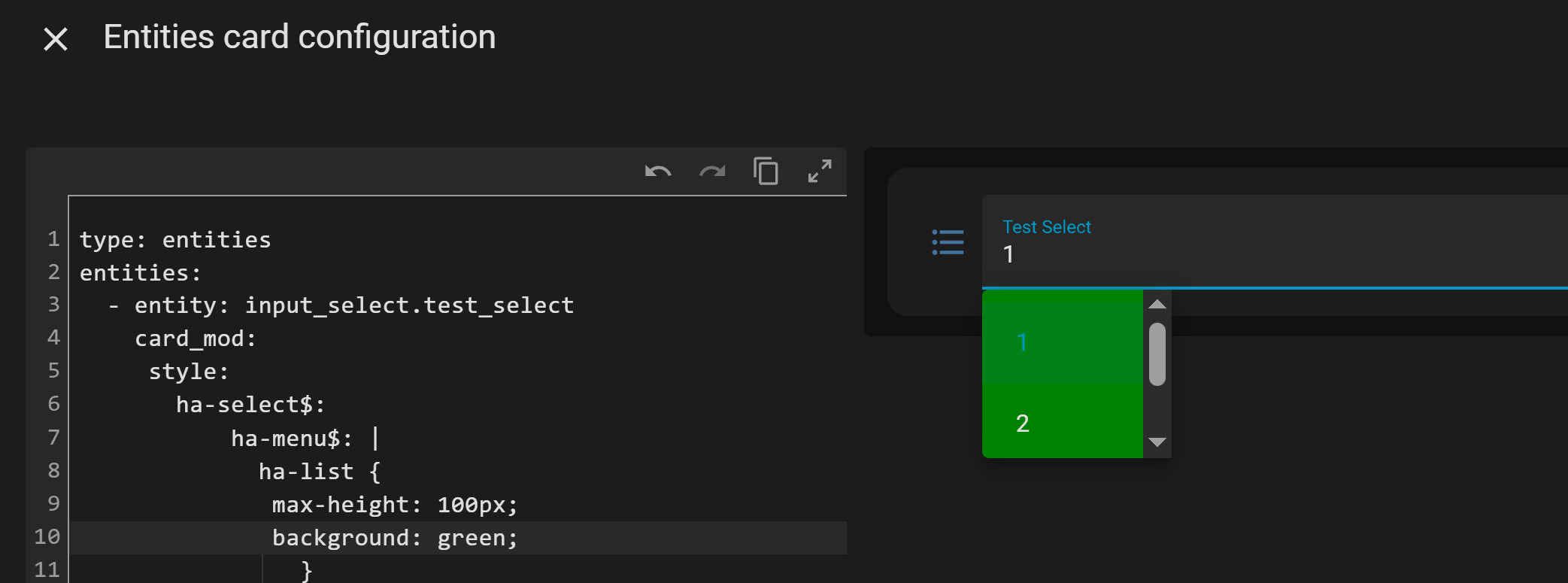The width and height of the screenshot is (1568, 583).
Task: Click the 'ha-list {' line
Action: click(x=320, y=472)
